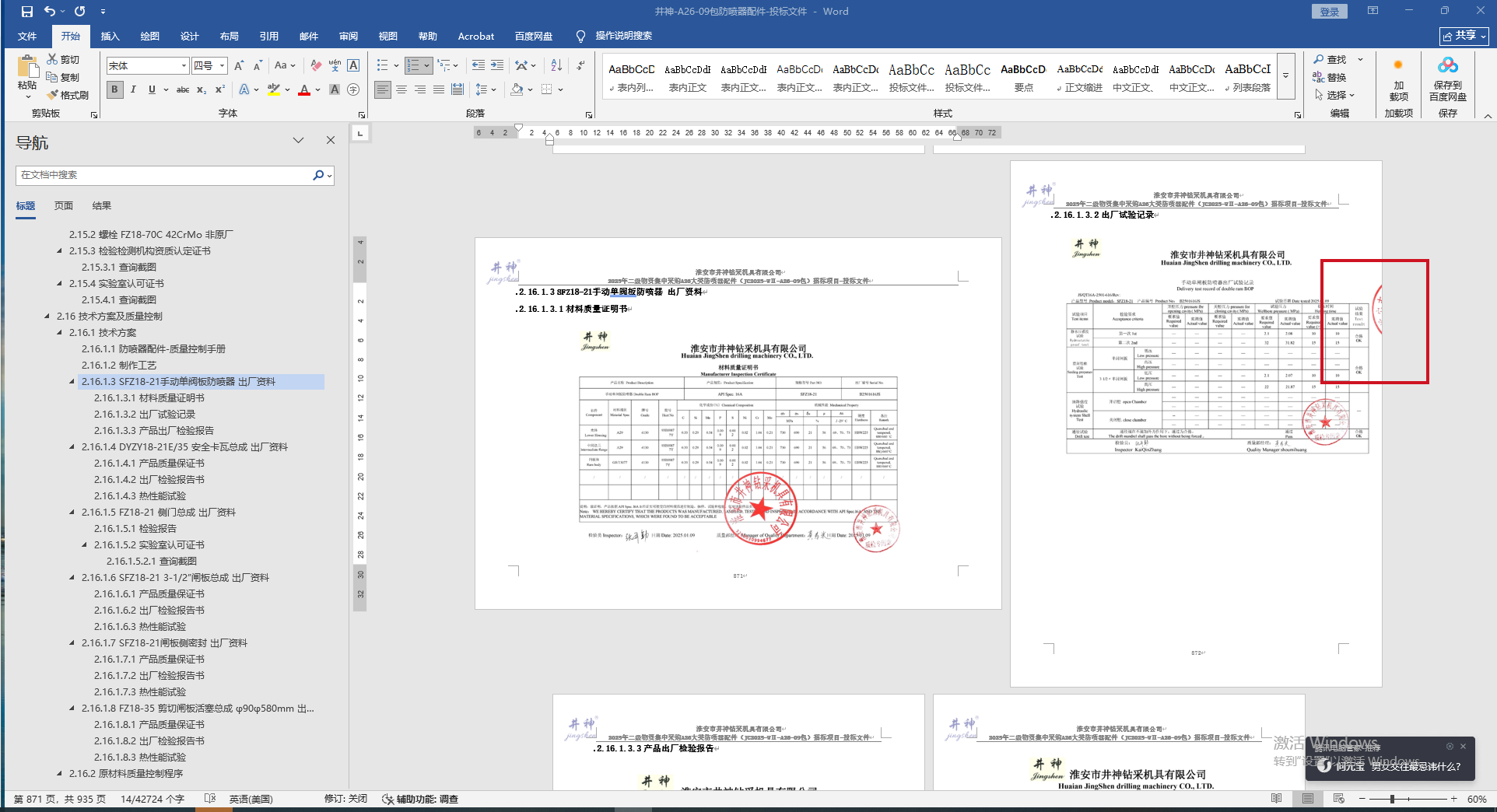Click 修订: 关闭 in the status bar

coord(346,799)
